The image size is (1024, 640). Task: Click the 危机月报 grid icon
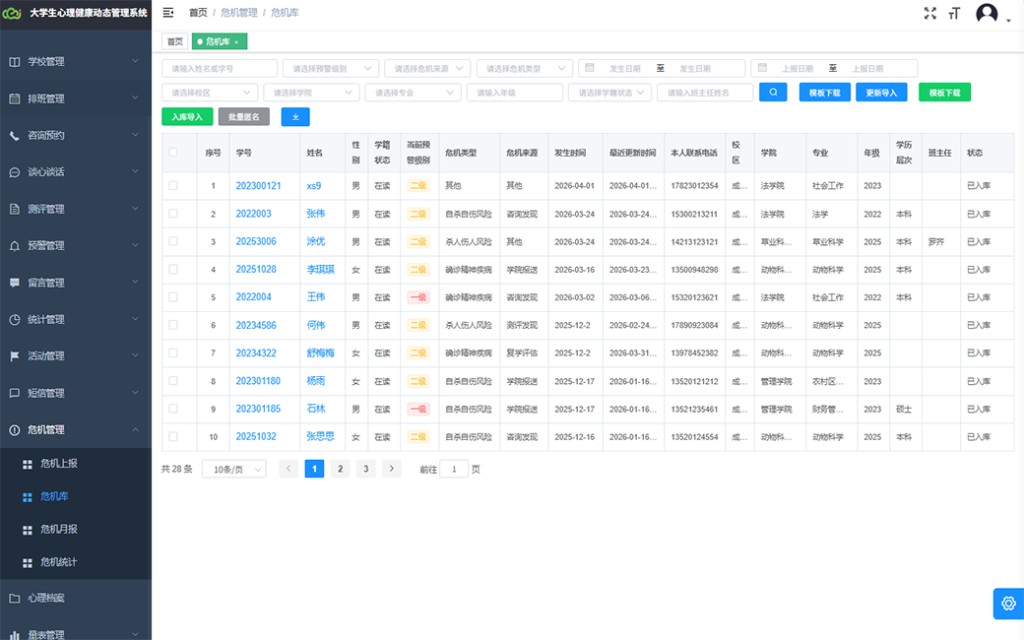coord(27,530)
